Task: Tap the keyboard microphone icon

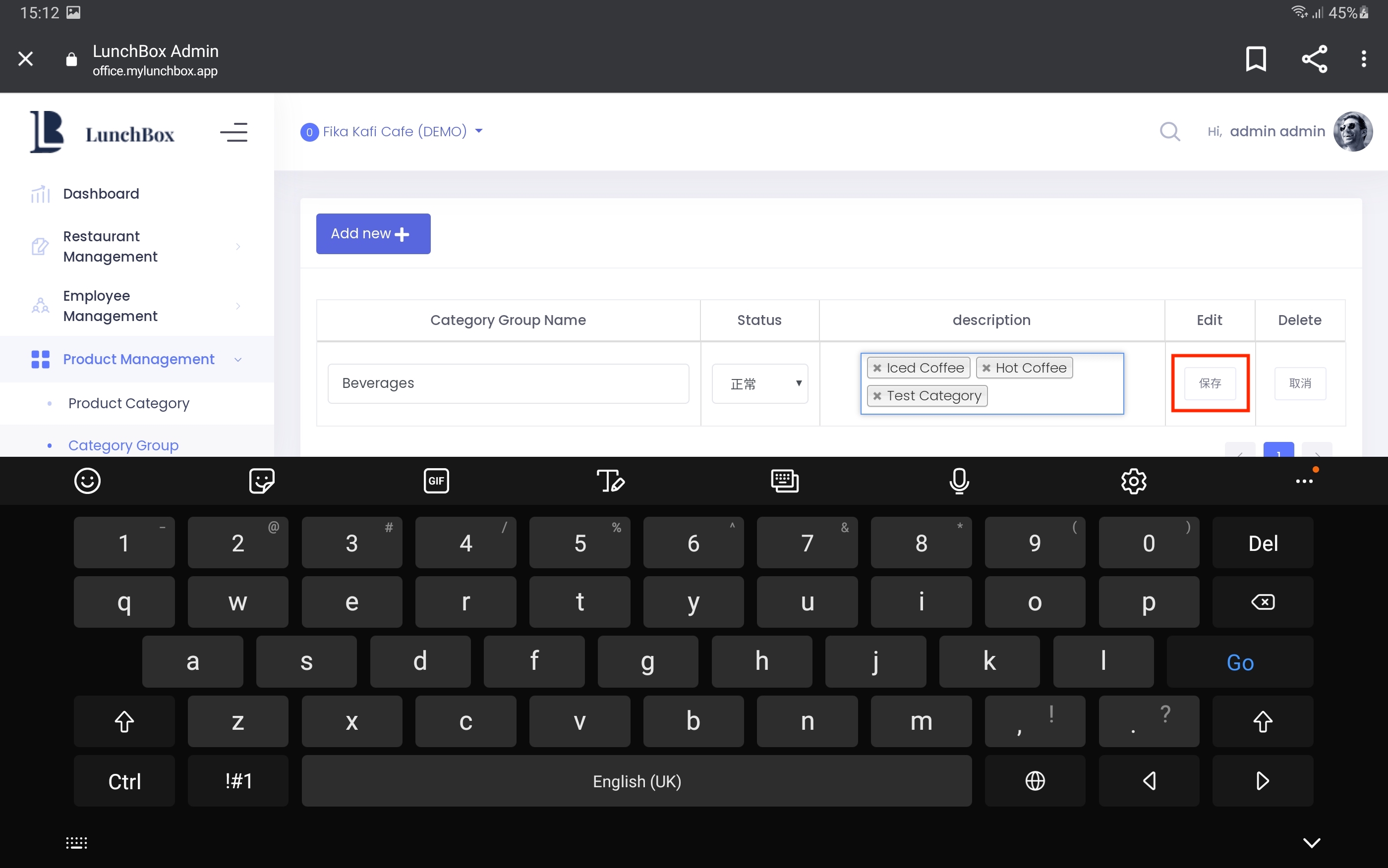Action: coord(959,481)
